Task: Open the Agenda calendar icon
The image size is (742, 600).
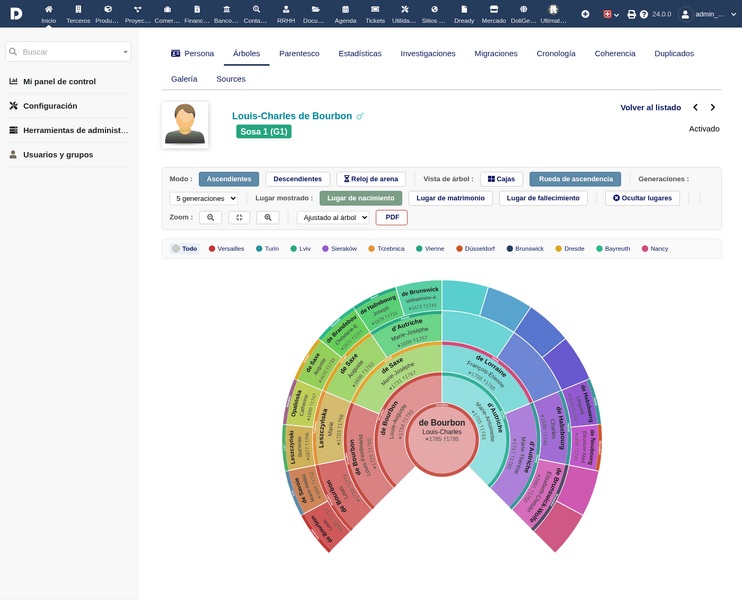Action: [345, 9]
